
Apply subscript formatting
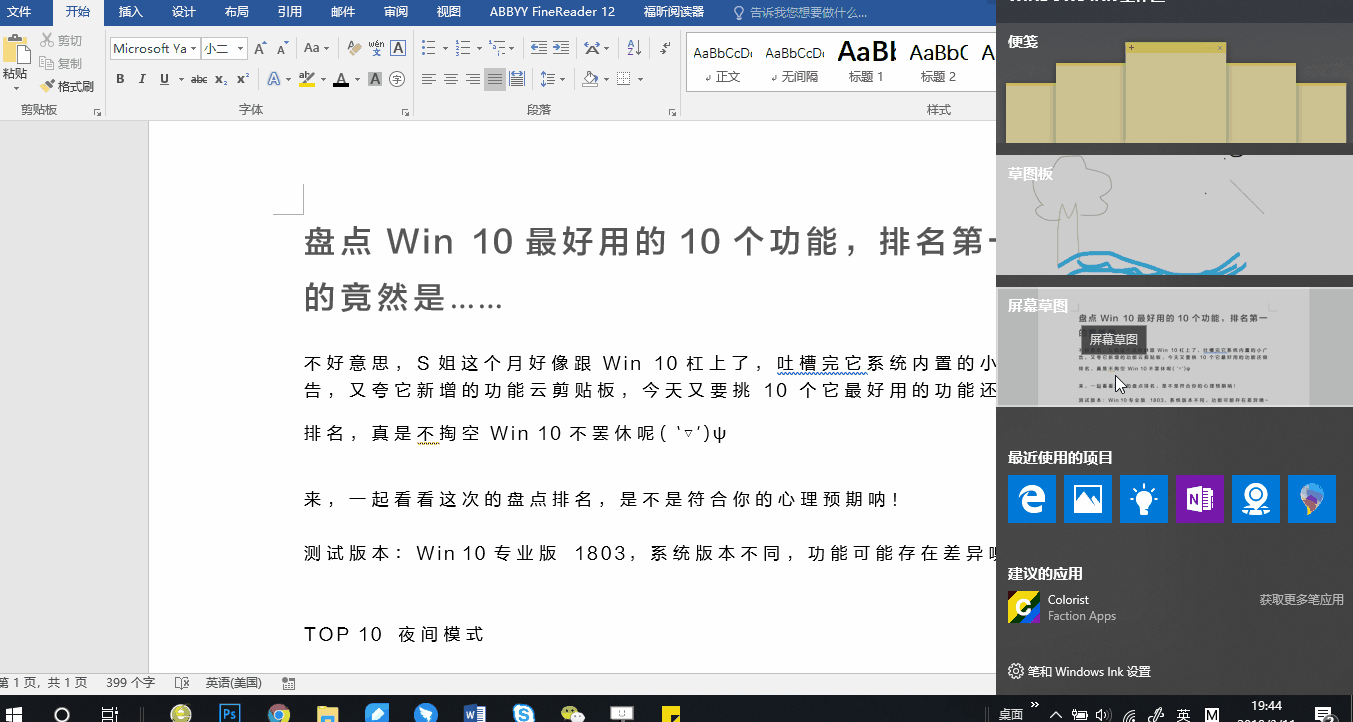220,79
